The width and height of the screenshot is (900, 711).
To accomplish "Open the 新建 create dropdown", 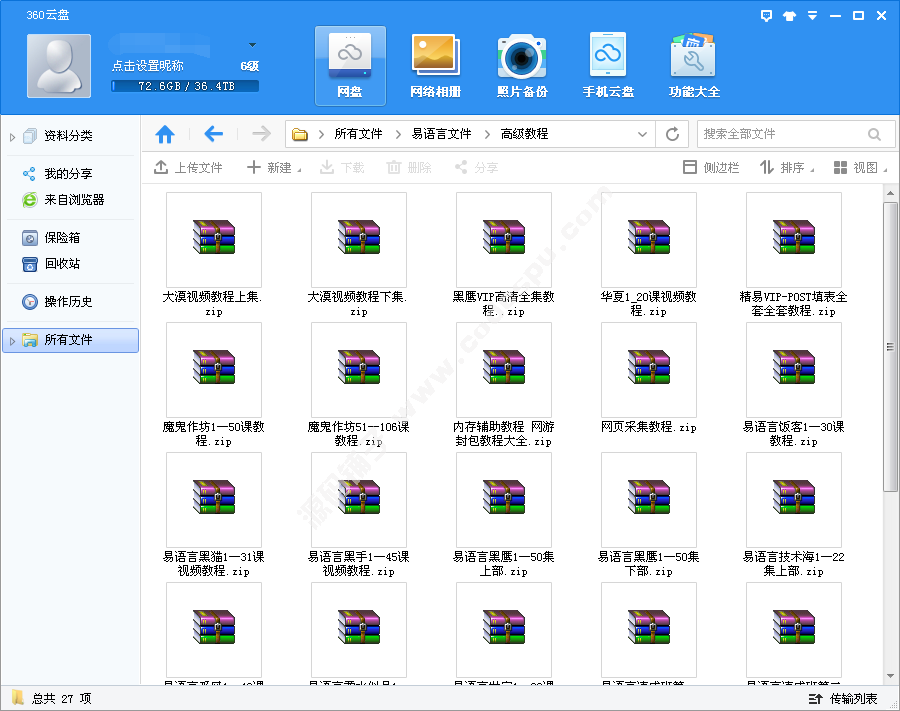I will (274, 168).
